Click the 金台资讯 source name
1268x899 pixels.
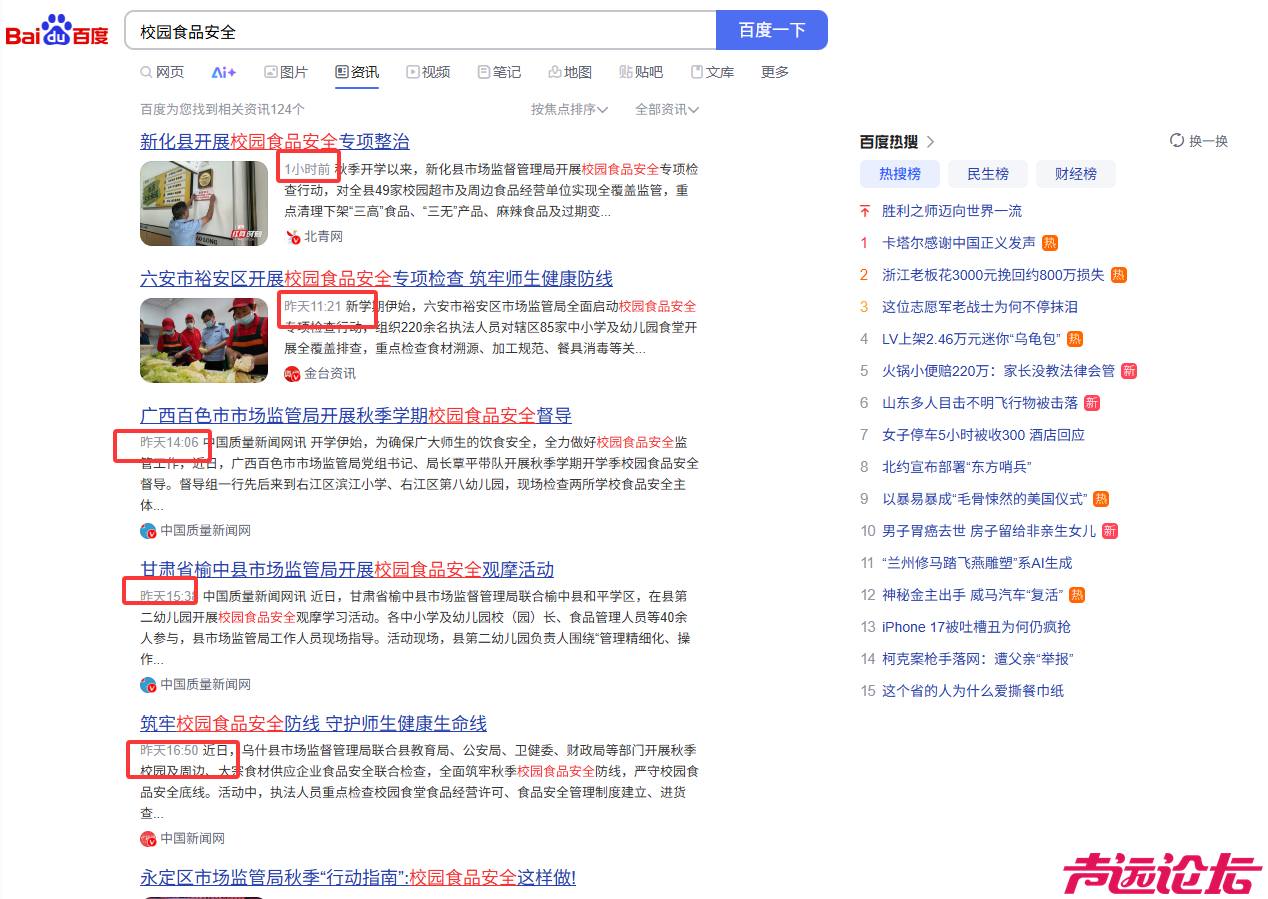click(x=330, y=373)
